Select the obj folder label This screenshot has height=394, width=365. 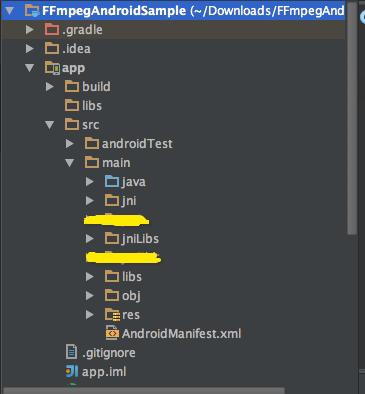131,296
